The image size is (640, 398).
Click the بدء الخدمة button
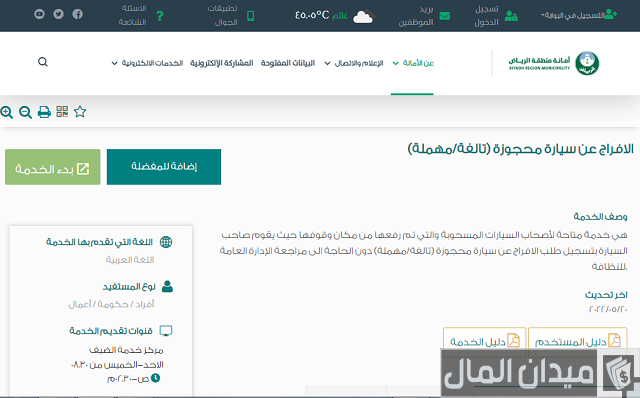53,167
